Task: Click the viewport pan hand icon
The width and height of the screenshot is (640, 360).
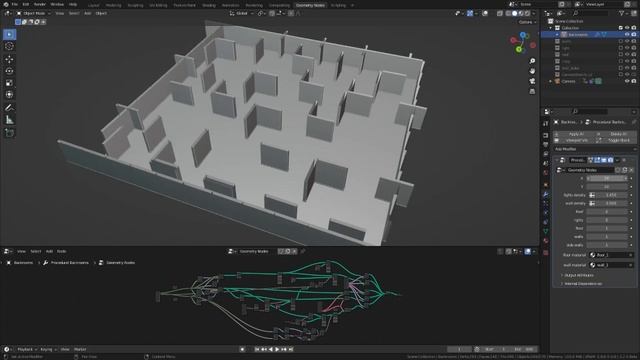Action: [x=532, y=71]
